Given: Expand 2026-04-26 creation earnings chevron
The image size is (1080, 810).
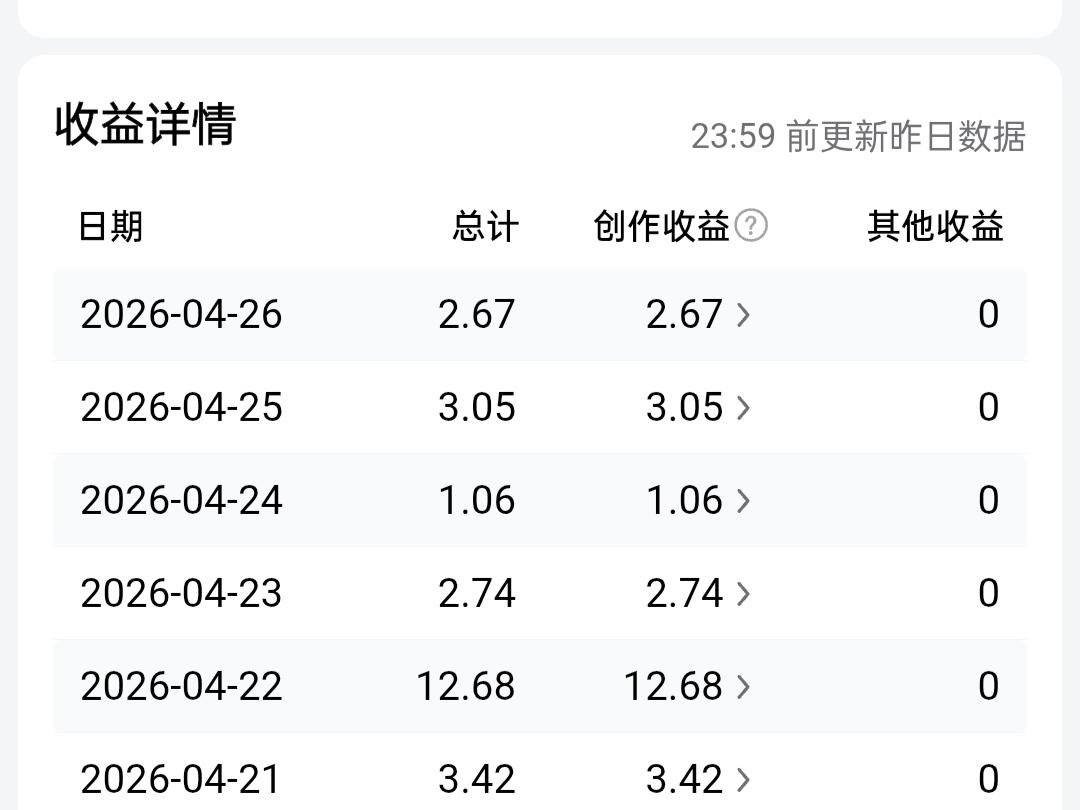Looking at the screenshot, I should tap(743, 315).
